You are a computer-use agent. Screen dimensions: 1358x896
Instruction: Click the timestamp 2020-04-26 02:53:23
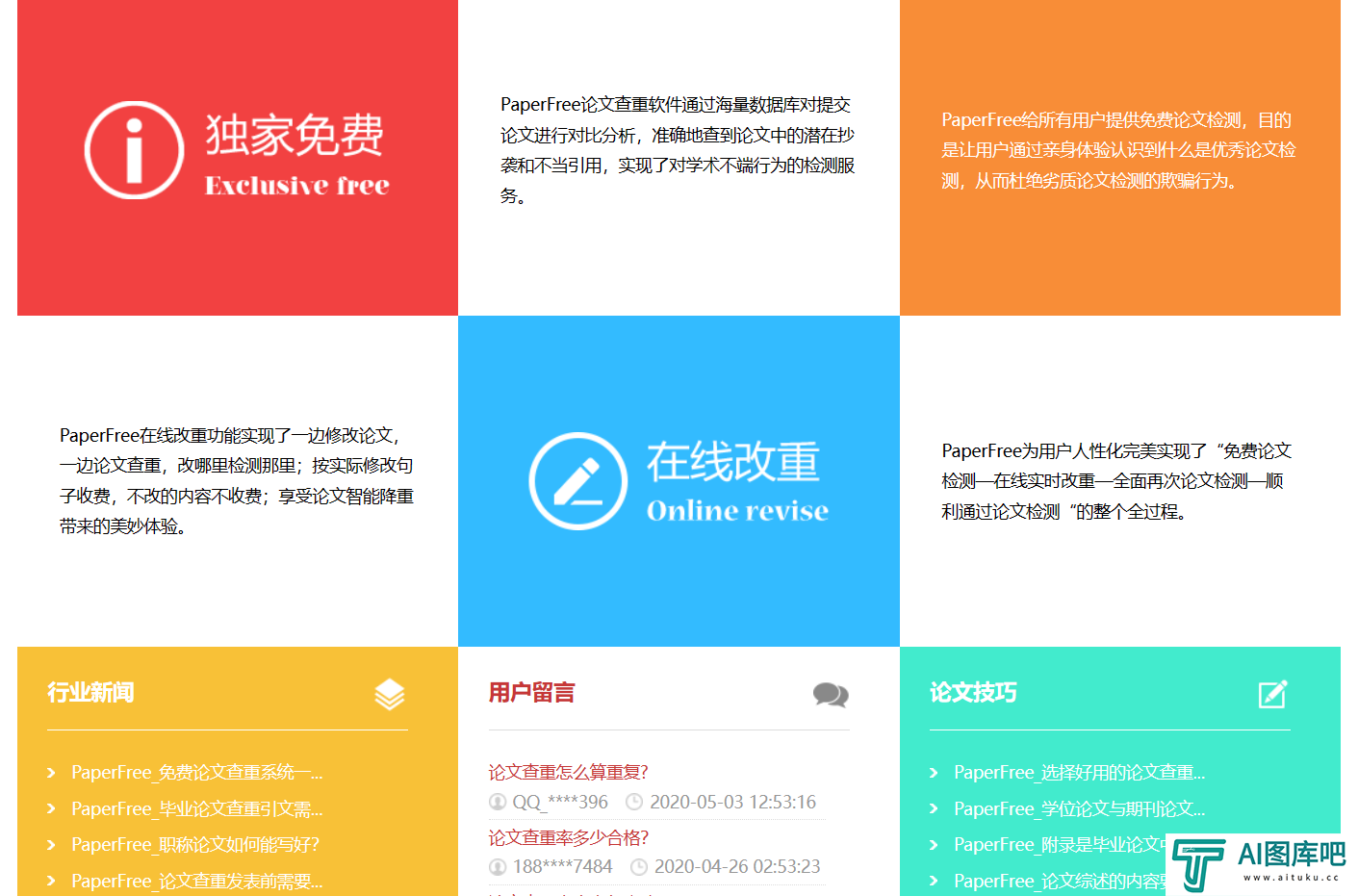[x=737, y=867]
